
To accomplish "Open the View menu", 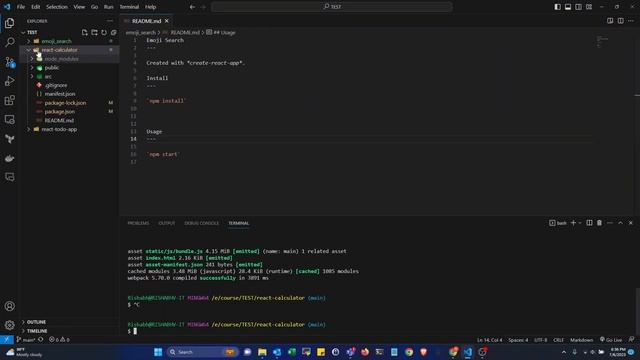I will tap(79, 7).
